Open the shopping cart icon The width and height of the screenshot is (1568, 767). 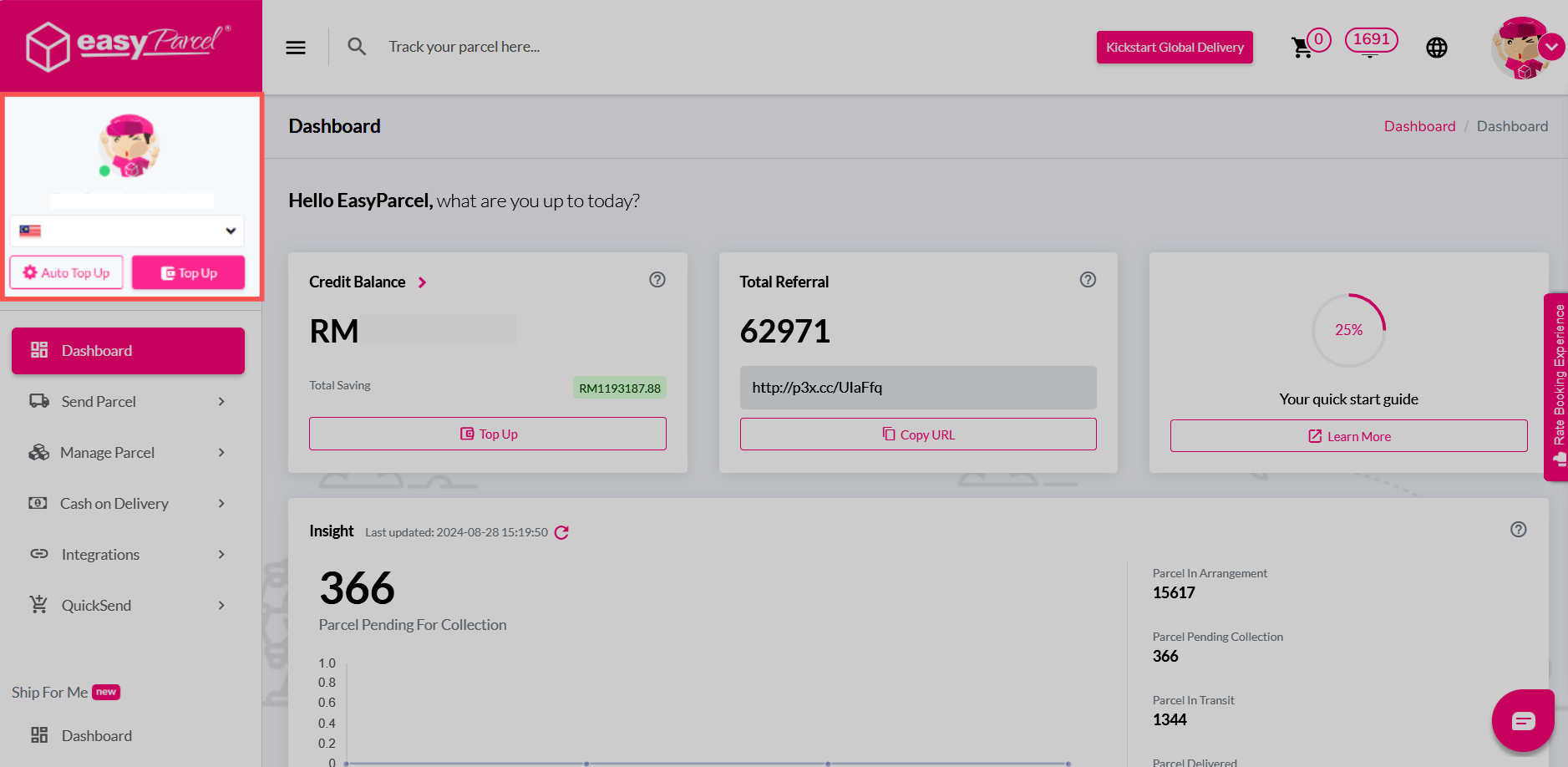point(1302,48)
